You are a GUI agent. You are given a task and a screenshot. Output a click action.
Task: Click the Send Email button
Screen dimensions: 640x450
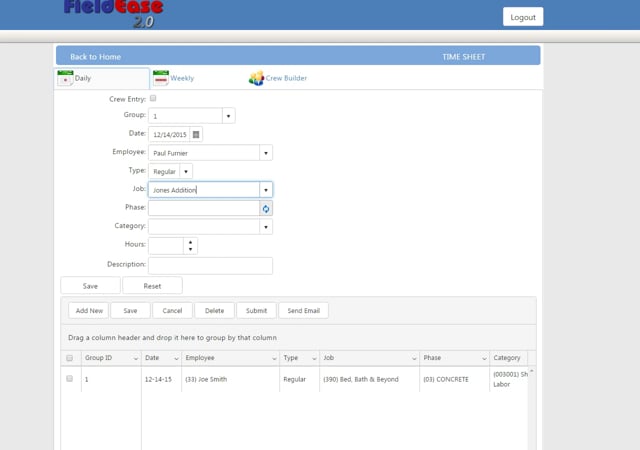[x=303, y=311]
